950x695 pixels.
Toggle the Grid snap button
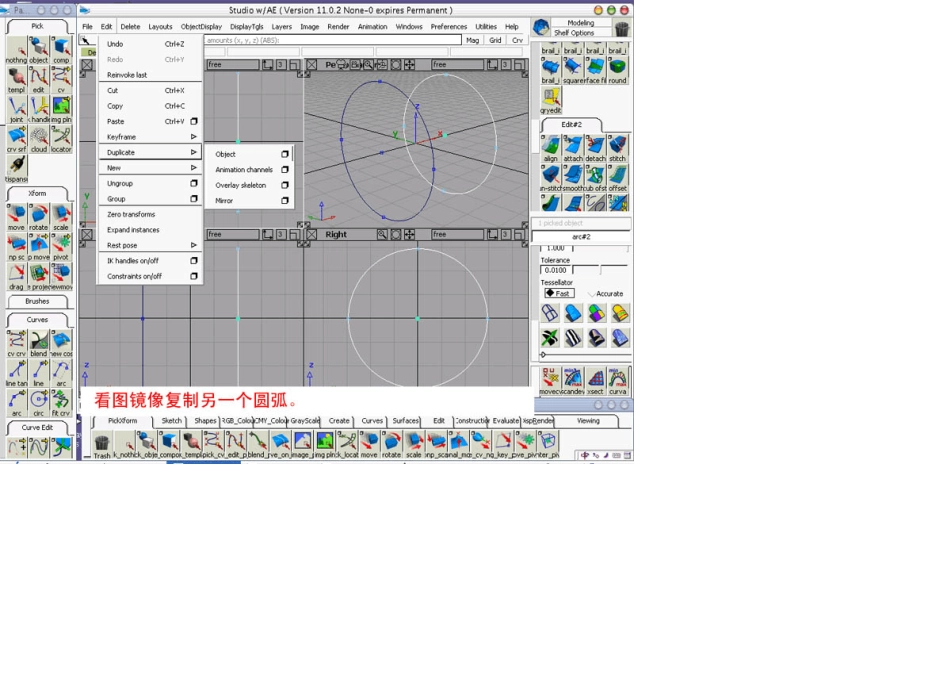495,40
